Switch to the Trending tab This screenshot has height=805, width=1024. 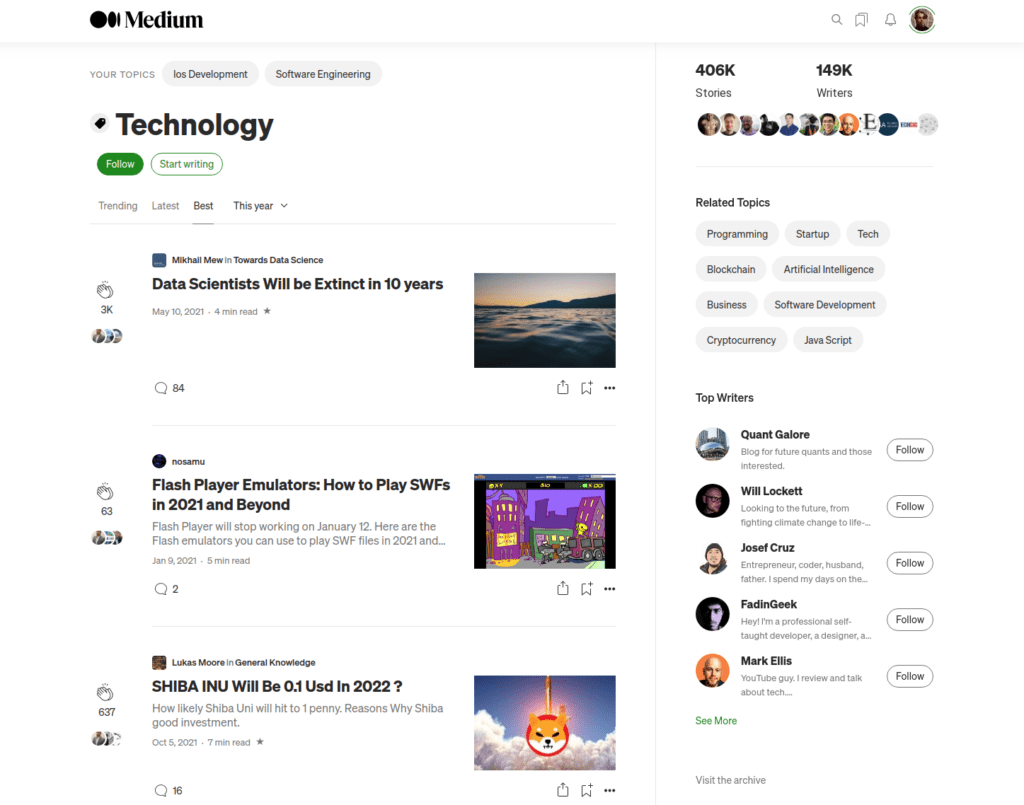tap(118, 206)
